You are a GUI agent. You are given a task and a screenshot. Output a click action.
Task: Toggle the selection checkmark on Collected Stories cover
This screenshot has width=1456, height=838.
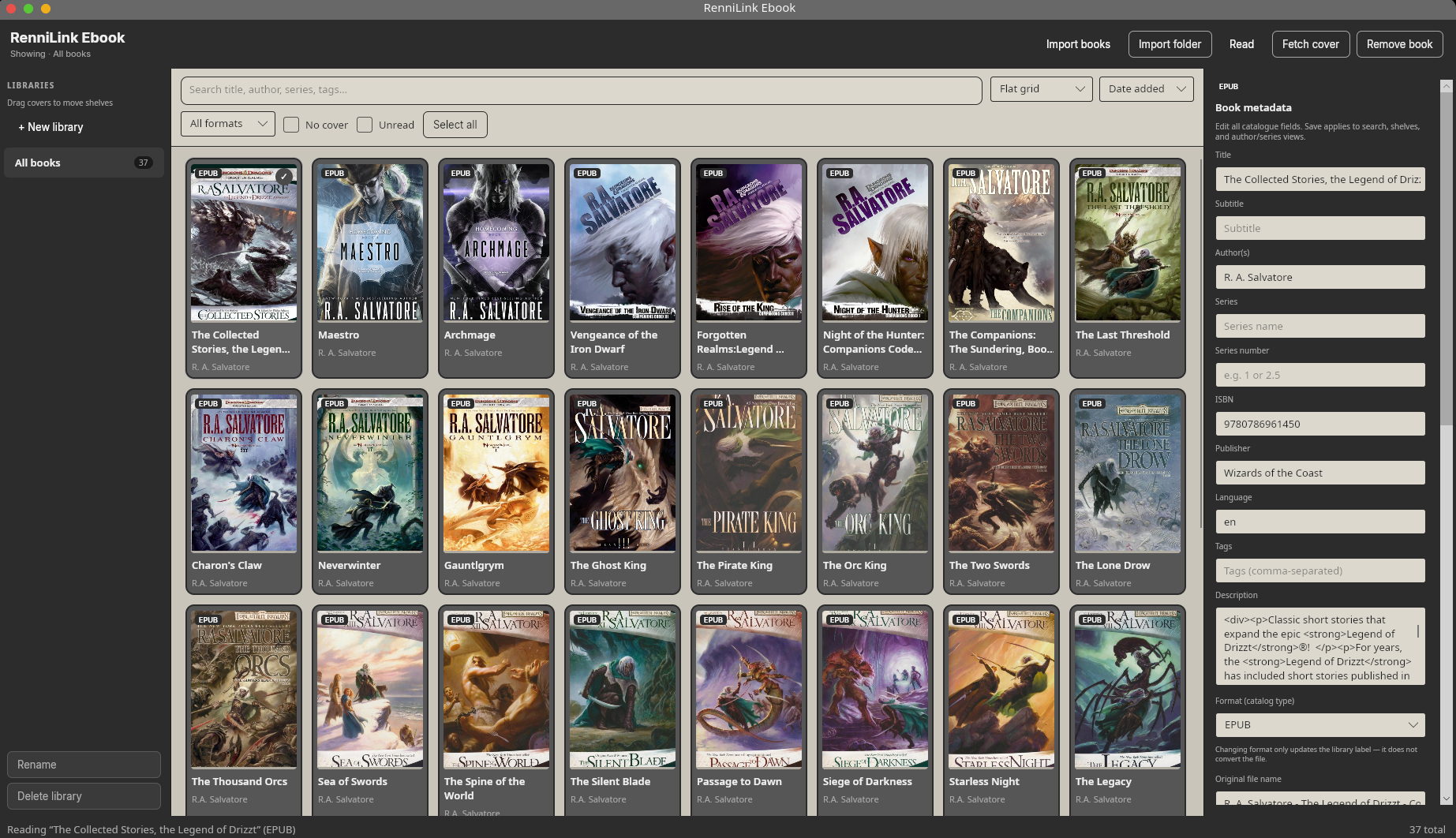click(284, 176)
